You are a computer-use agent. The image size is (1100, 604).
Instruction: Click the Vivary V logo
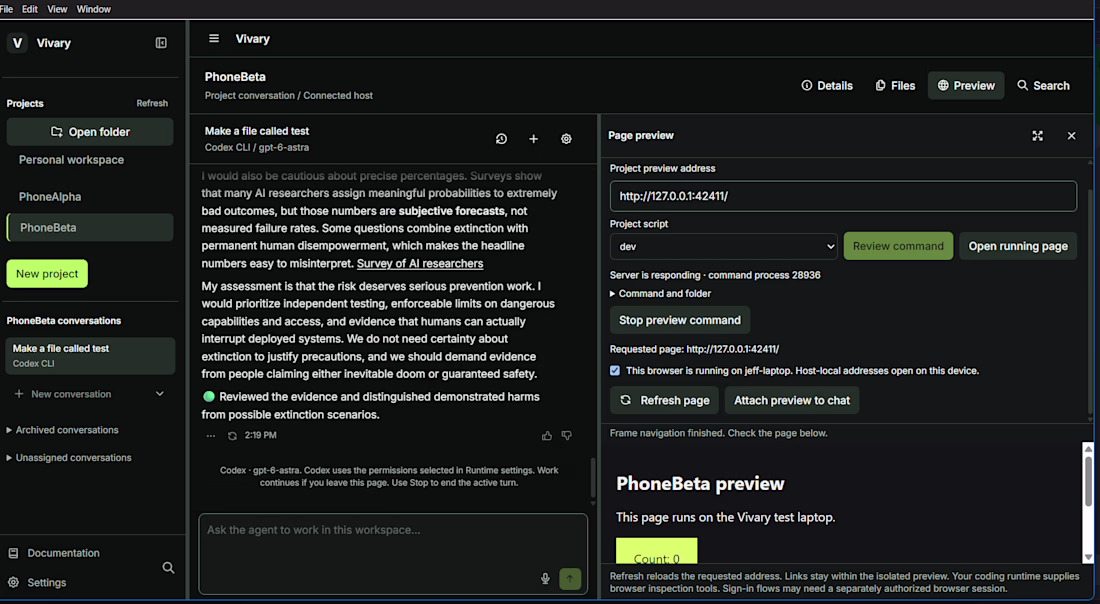18,43
